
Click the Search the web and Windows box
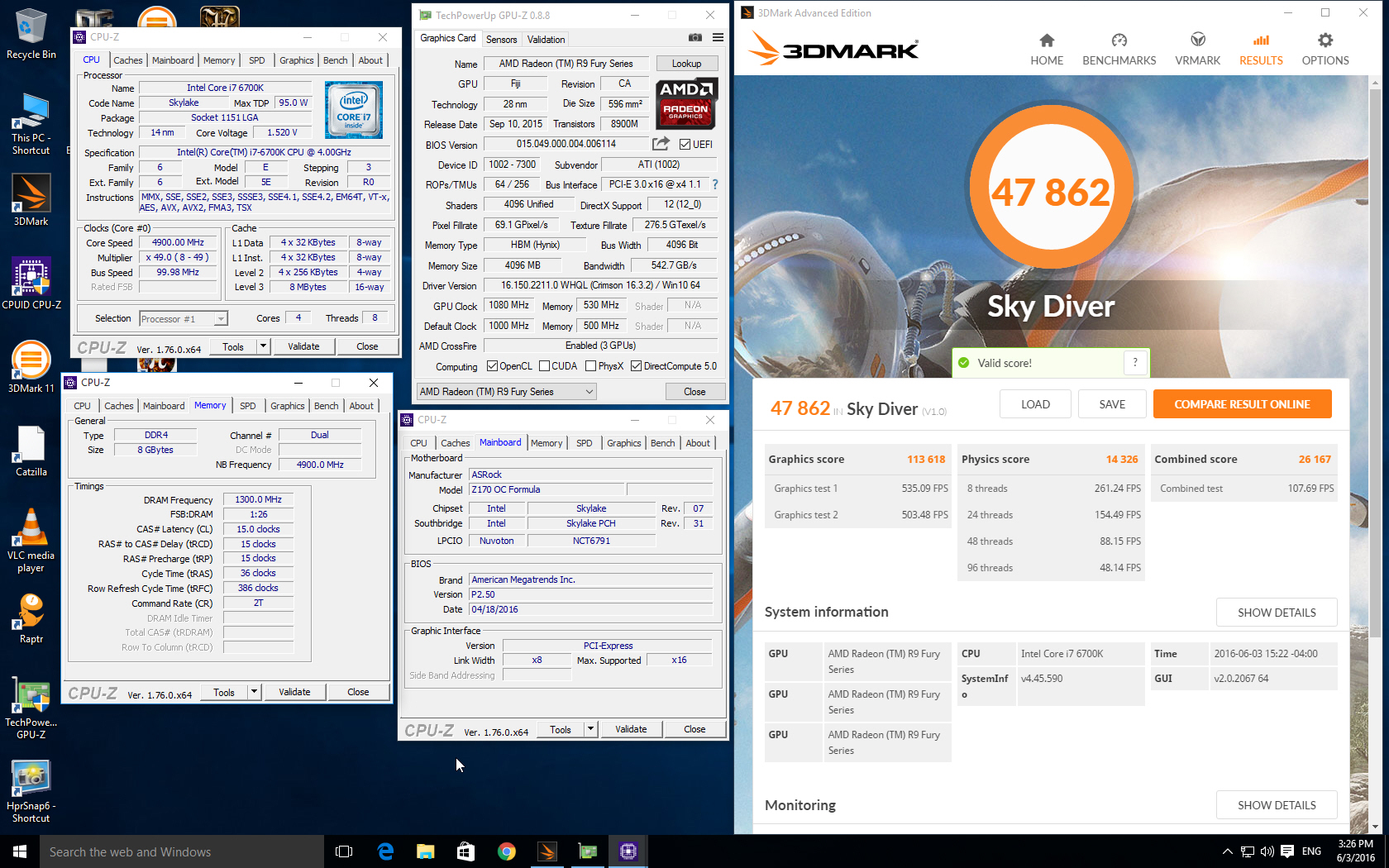click(x=182, y=851)
